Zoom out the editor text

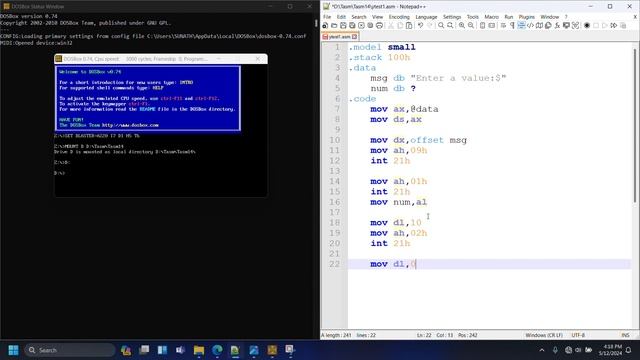pyautogui.click(x=471, y=25)
